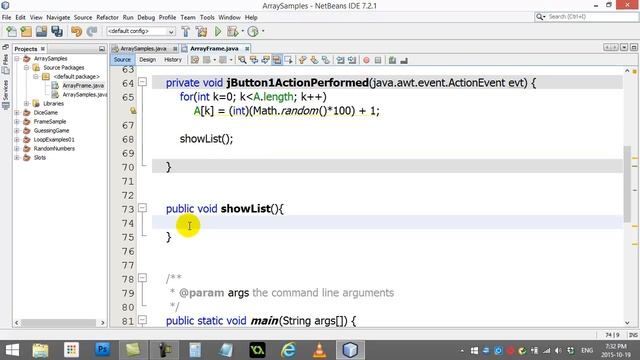
Task: Select ArrayFrame.java in the project tree
Action: pyautogui.click(x=83, y=86)
